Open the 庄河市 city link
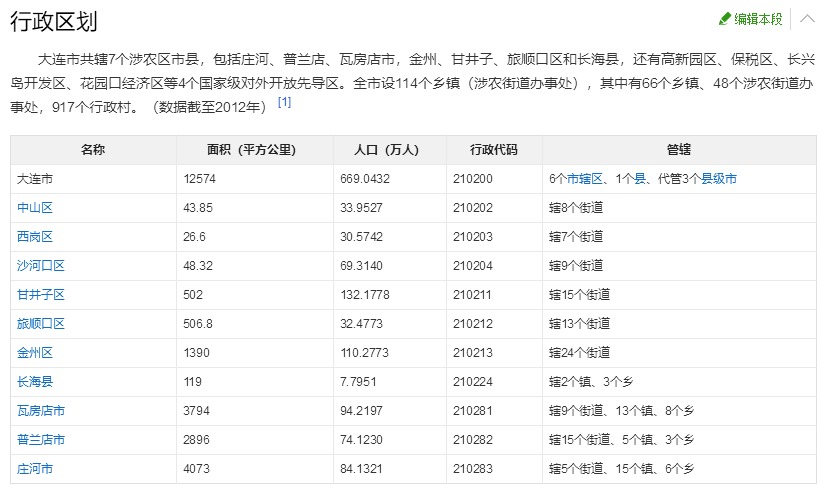Viewport: 824px width, 496px height. pyautogui.click(x=35, y=469)
